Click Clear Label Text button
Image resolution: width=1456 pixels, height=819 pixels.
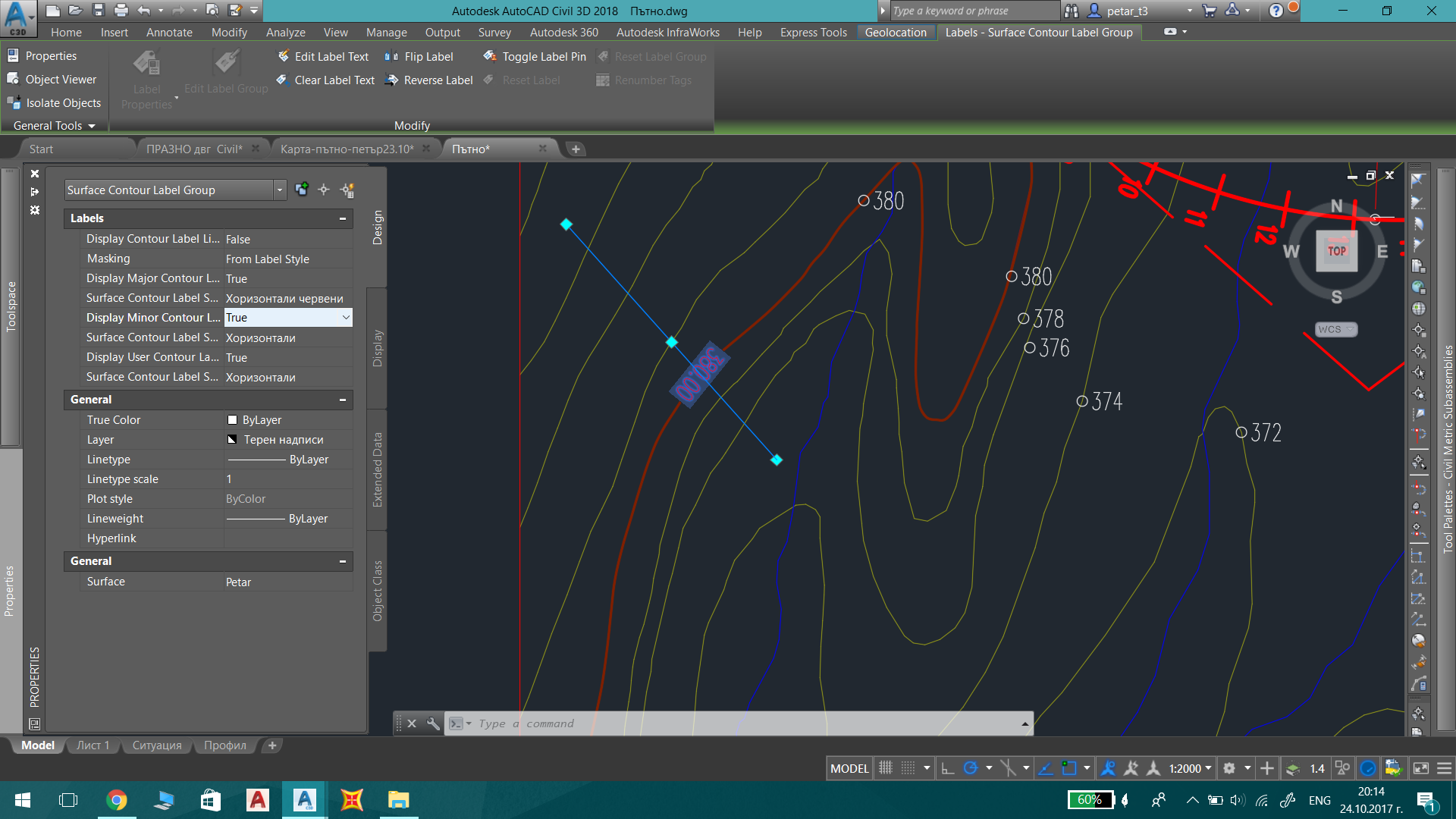(325, 80)
